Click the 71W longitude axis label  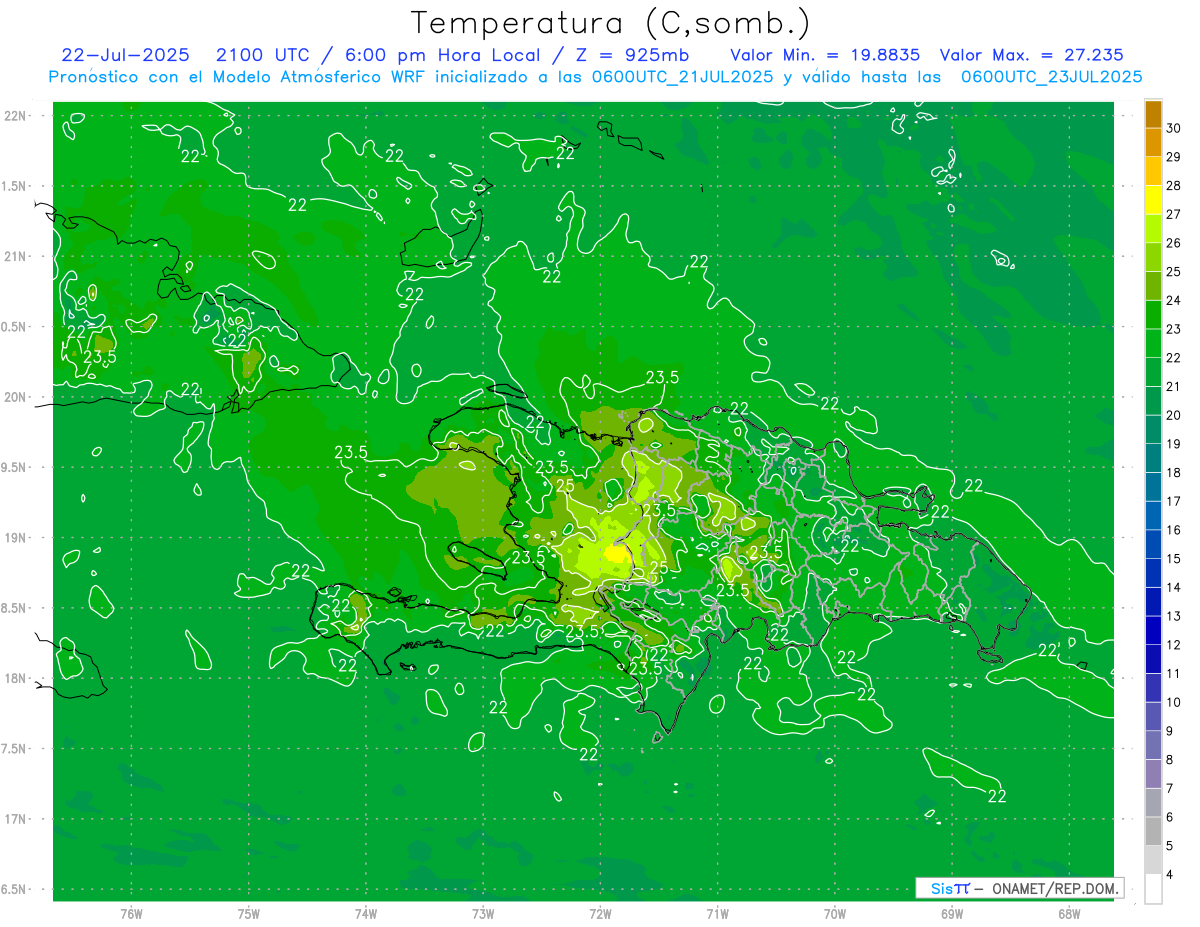point(717,914)
